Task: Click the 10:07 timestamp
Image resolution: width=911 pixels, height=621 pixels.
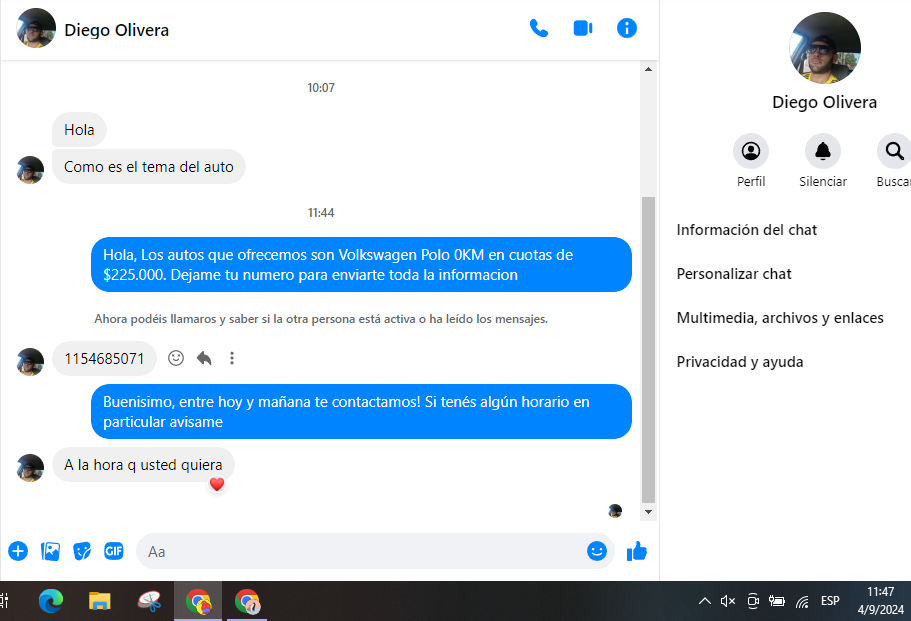Action: click(x=321, y=88)
